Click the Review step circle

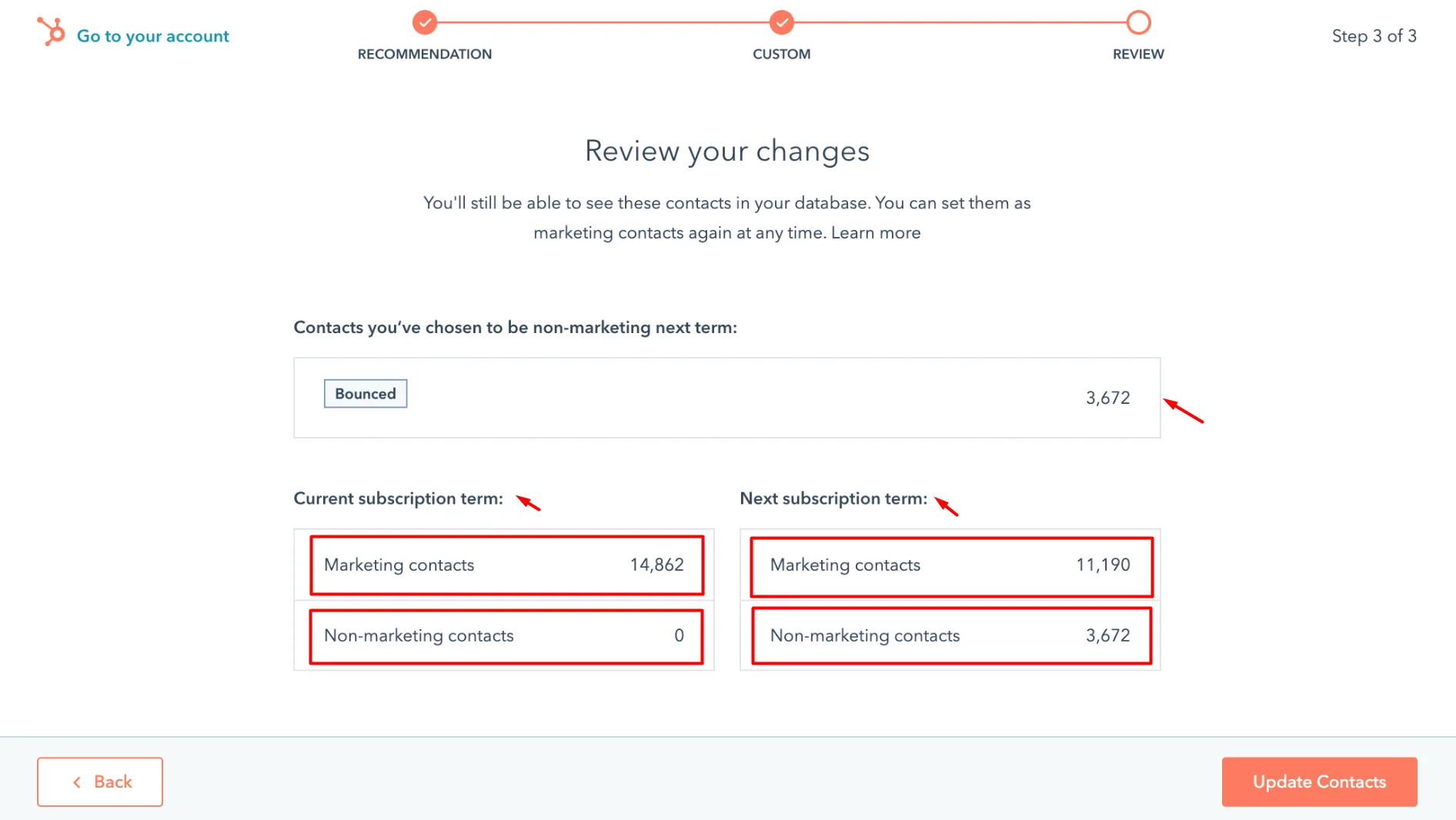point(1138,22)
